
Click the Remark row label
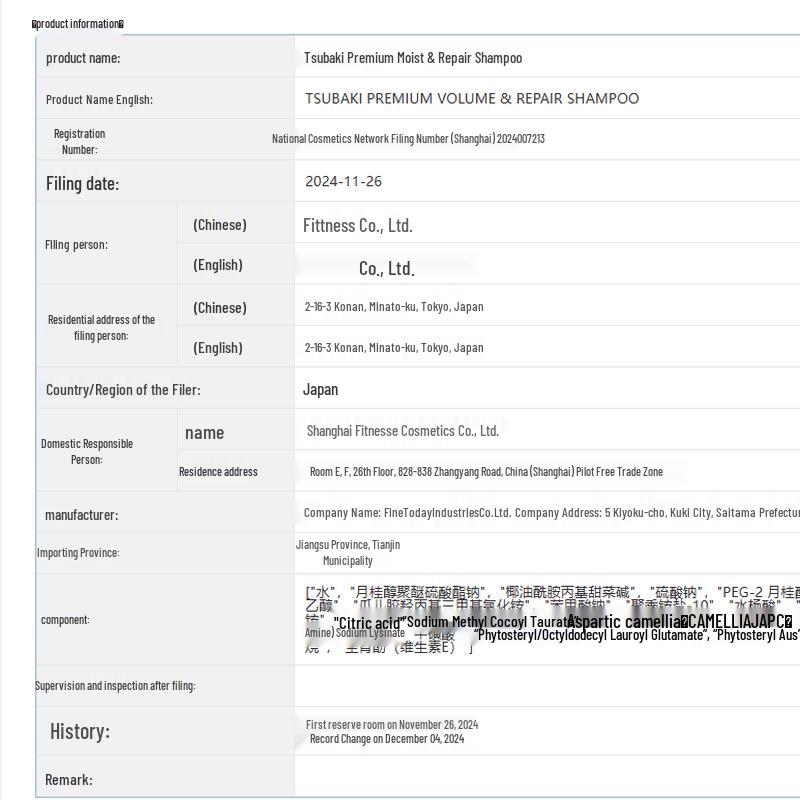point(68,779)
